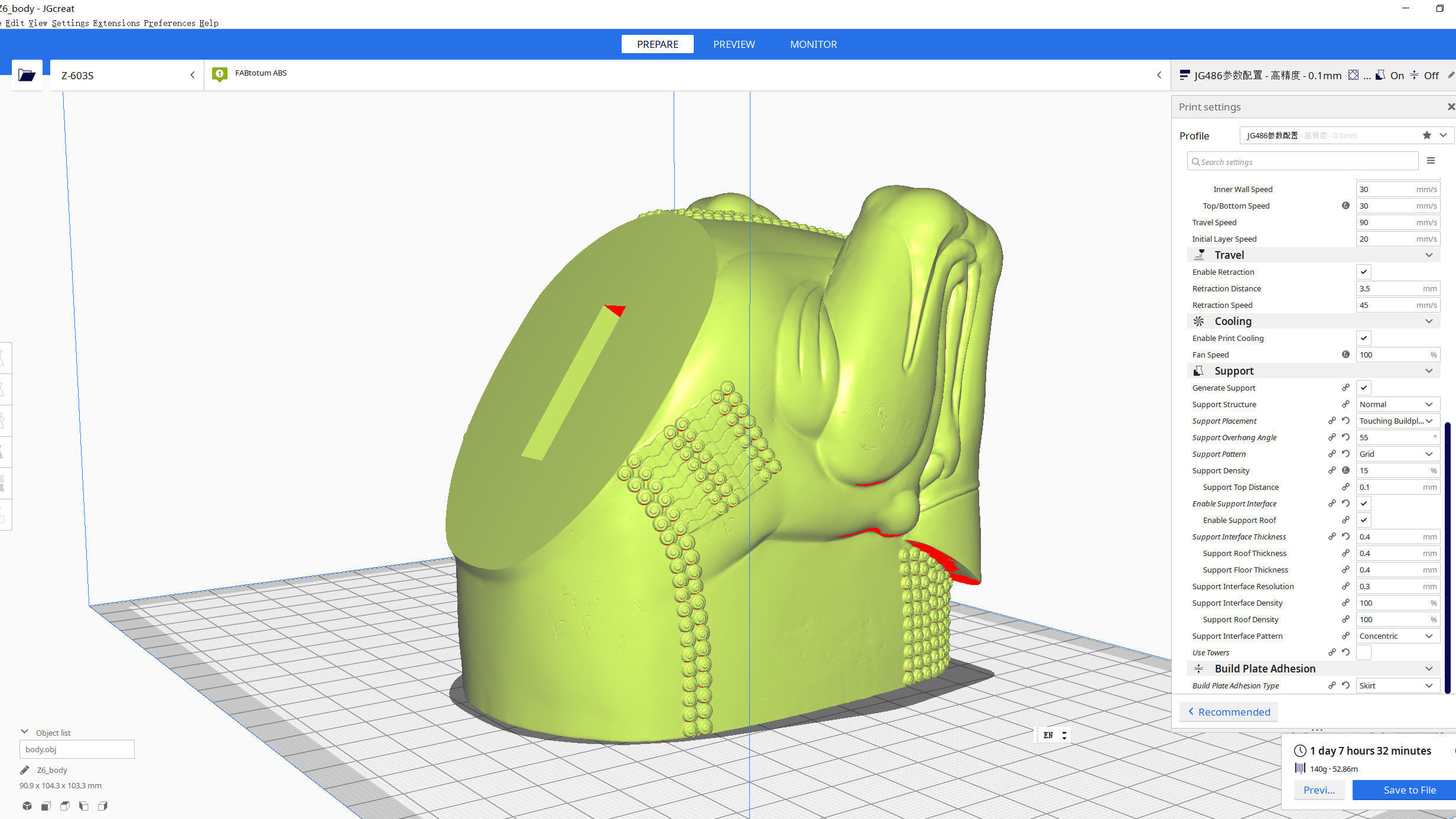Reset Use Towers with revert arrow
The height and width of the screenshot is (819, 1456).
1345,652
